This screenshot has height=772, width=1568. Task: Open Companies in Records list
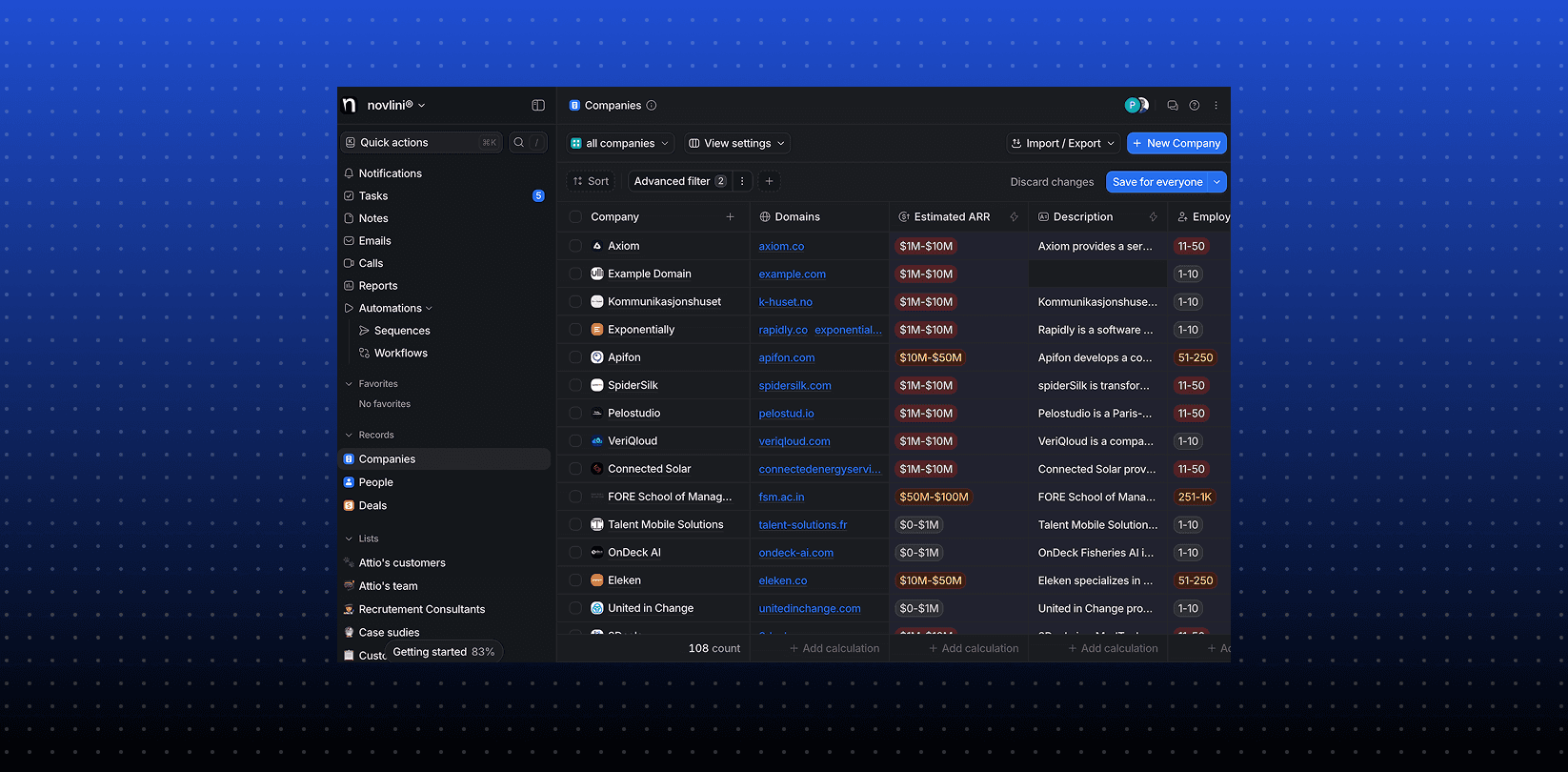click(445, 459)
